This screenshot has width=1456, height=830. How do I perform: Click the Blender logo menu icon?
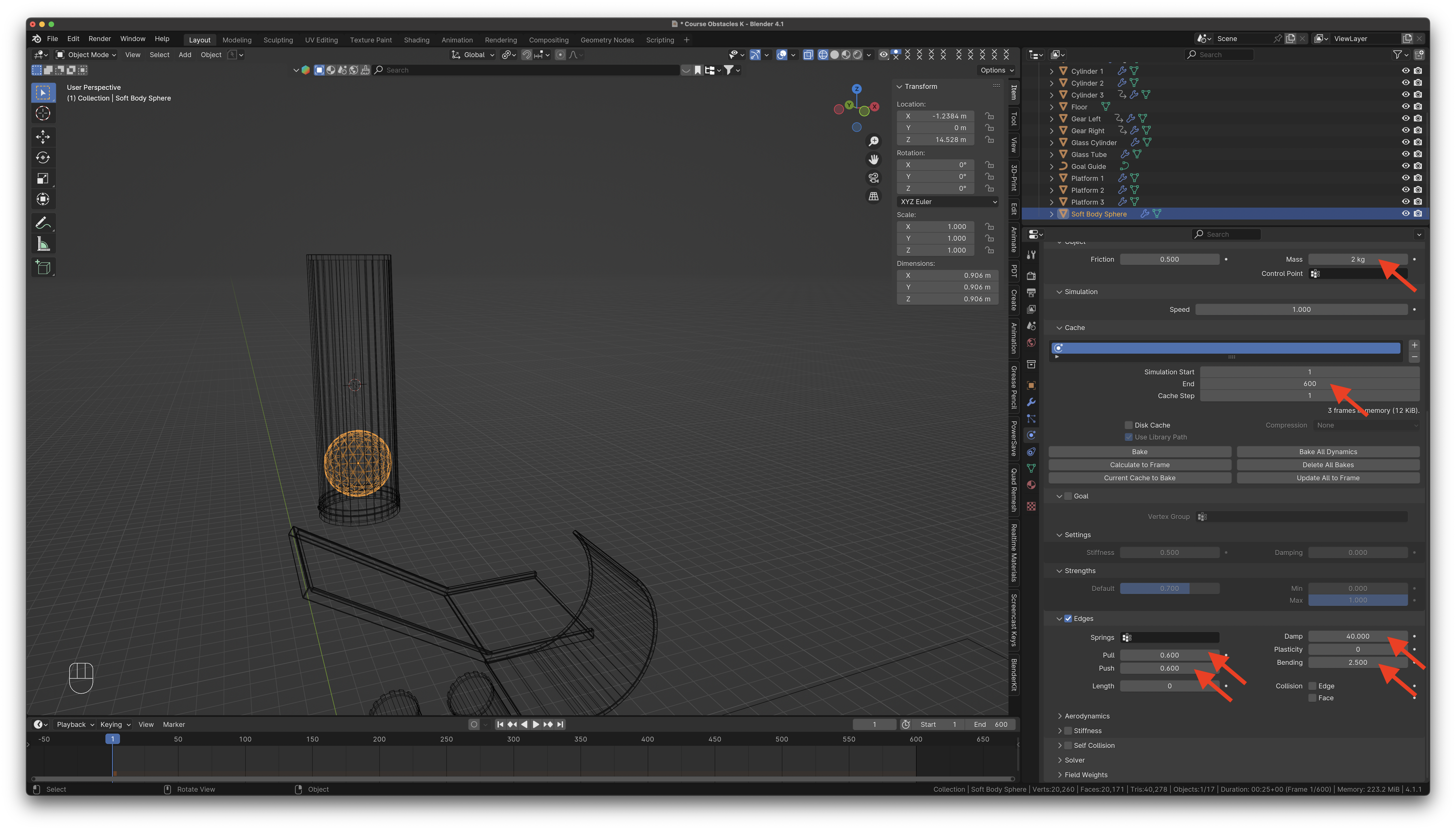36,39
